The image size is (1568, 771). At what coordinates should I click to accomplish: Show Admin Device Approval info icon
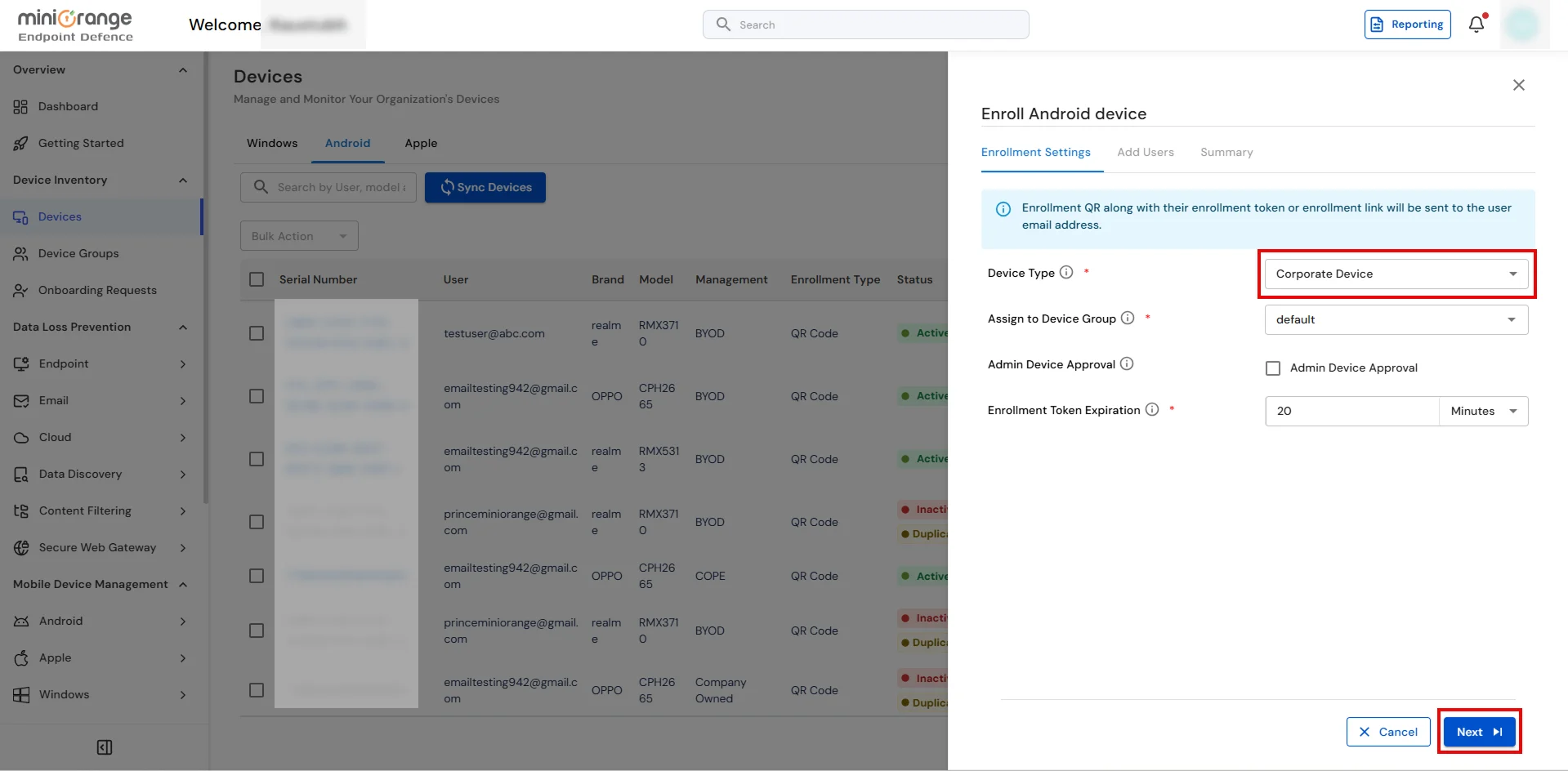1127,363
